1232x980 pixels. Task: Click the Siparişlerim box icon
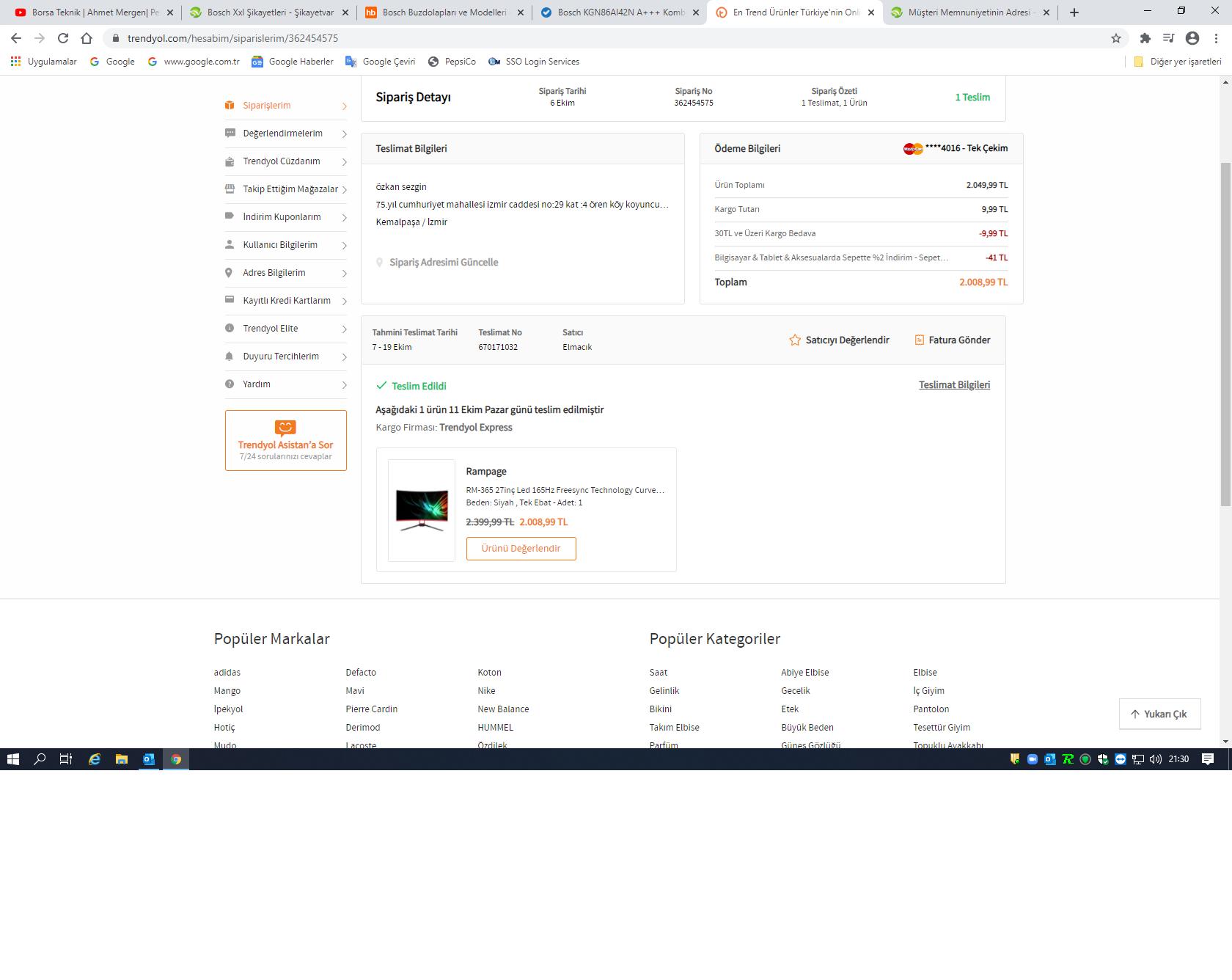[x=230, y=106]
